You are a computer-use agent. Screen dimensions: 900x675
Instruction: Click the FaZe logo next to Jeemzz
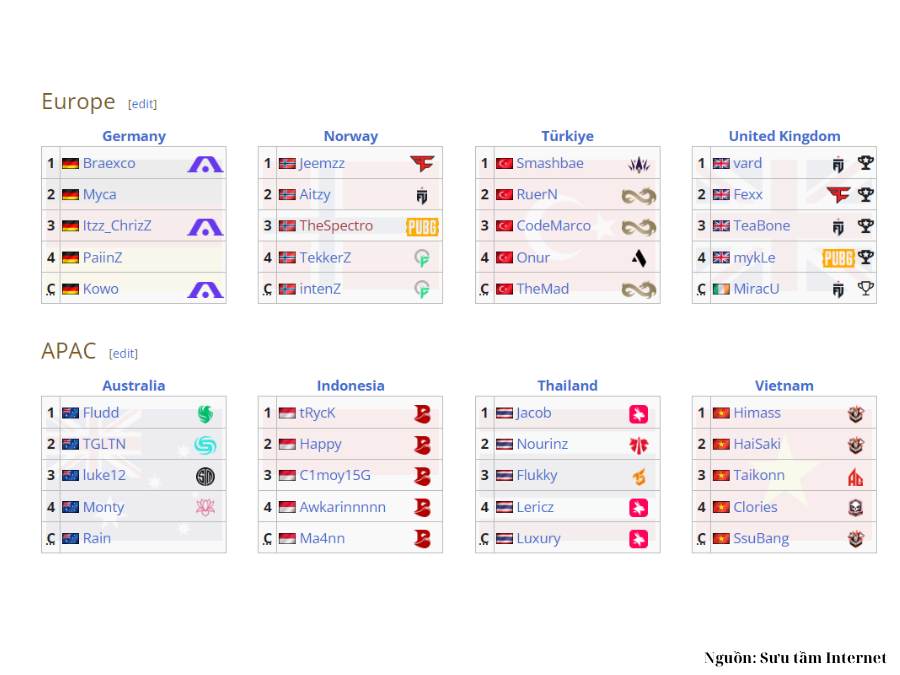[422, 164]
